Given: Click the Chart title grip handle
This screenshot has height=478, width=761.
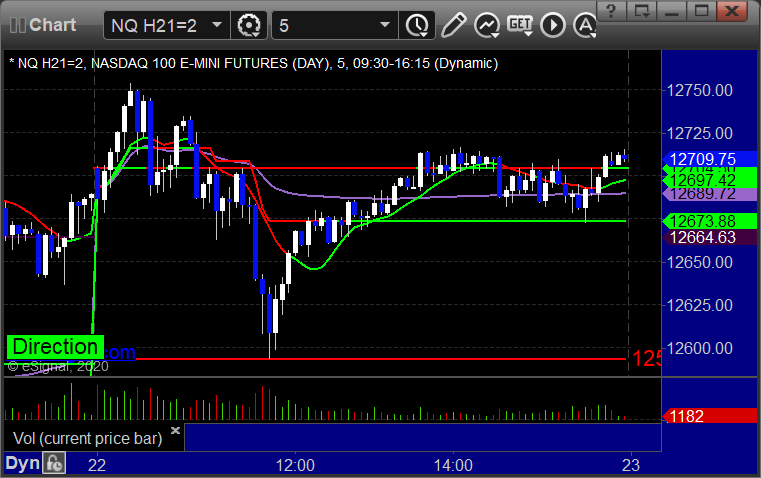Looking at the screenshot, I should 17,25.
